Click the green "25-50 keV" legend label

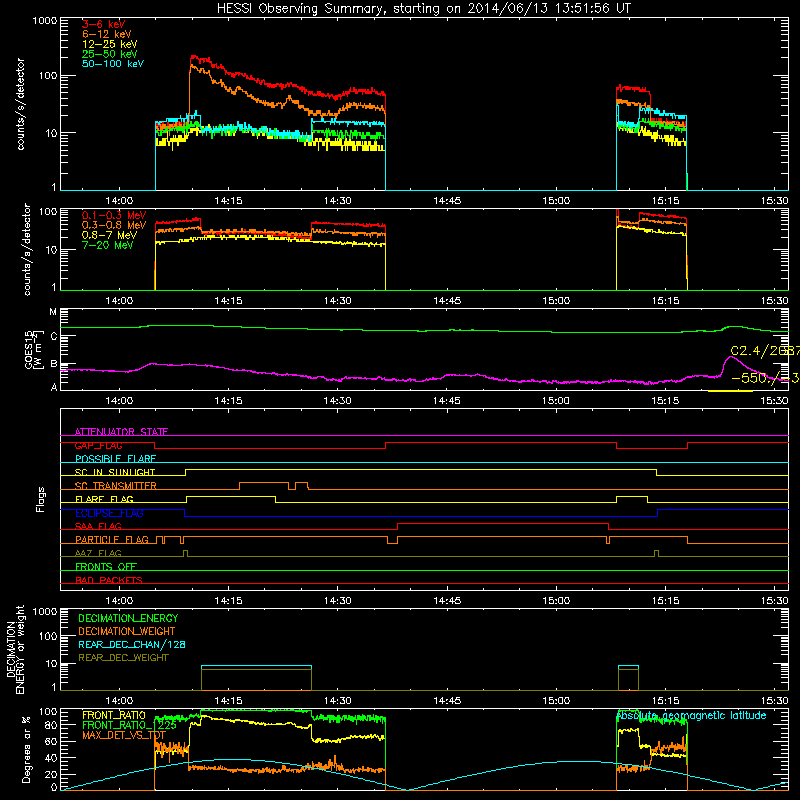[x=110, y=54]
